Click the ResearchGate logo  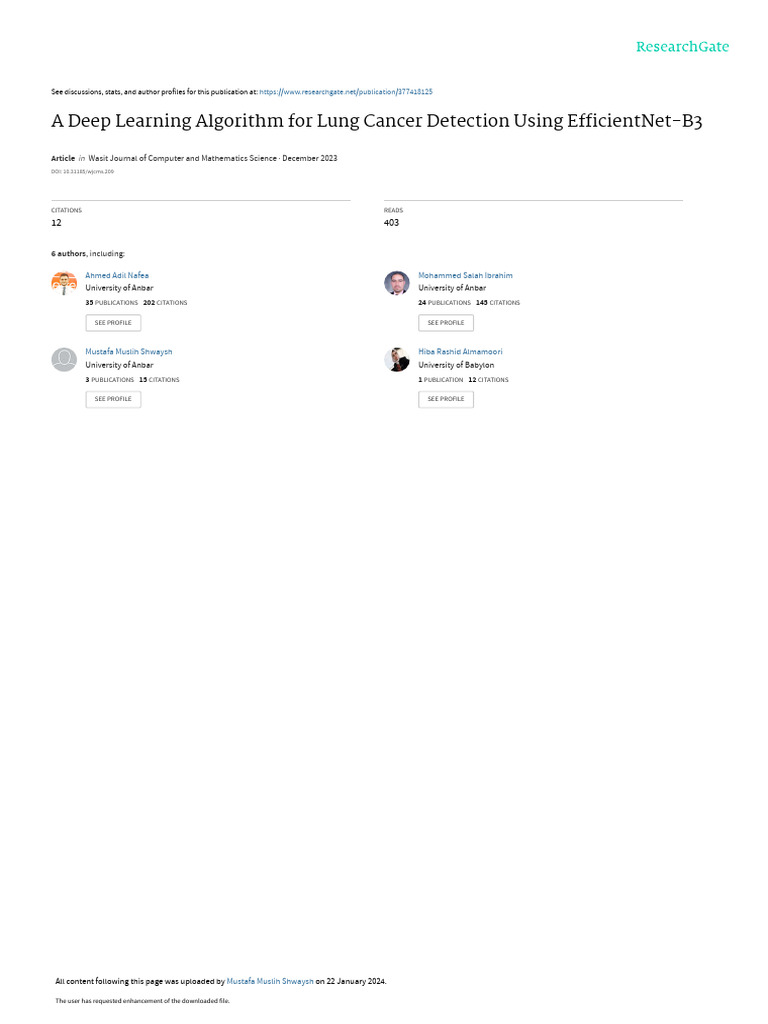[682, 47]
